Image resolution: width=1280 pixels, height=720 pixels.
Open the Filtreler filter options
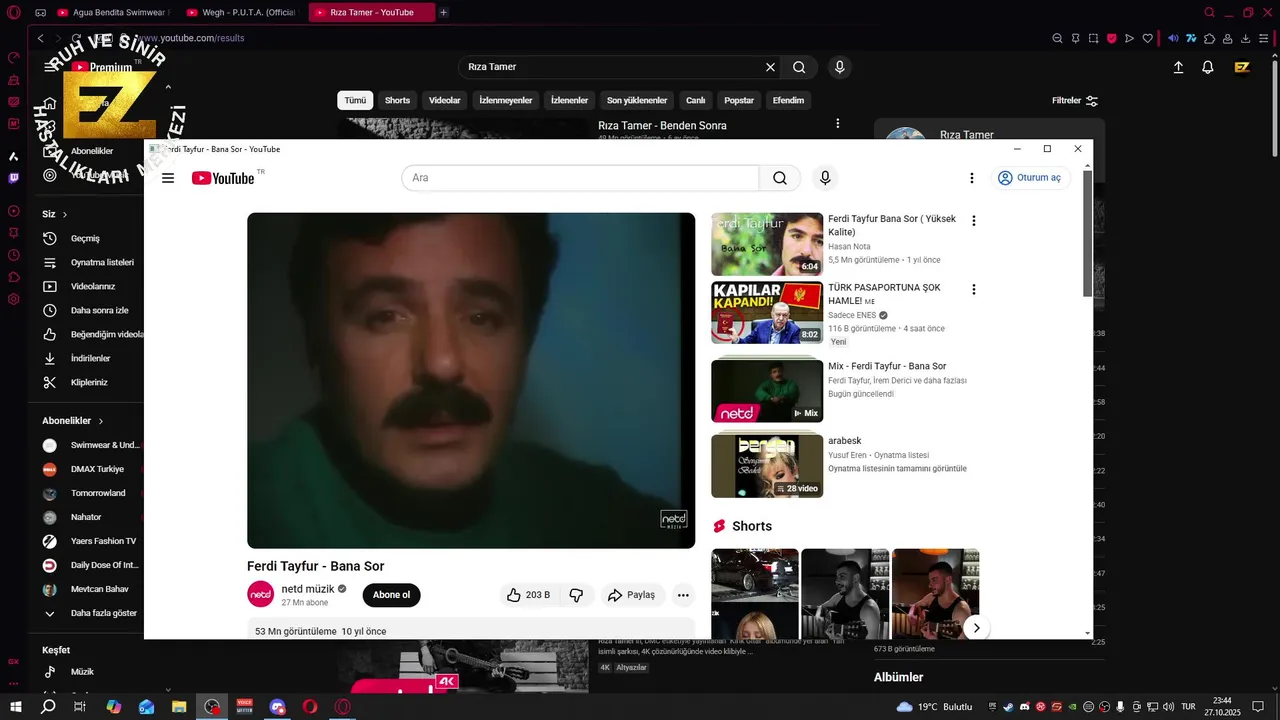click(x=1075, y=101)
